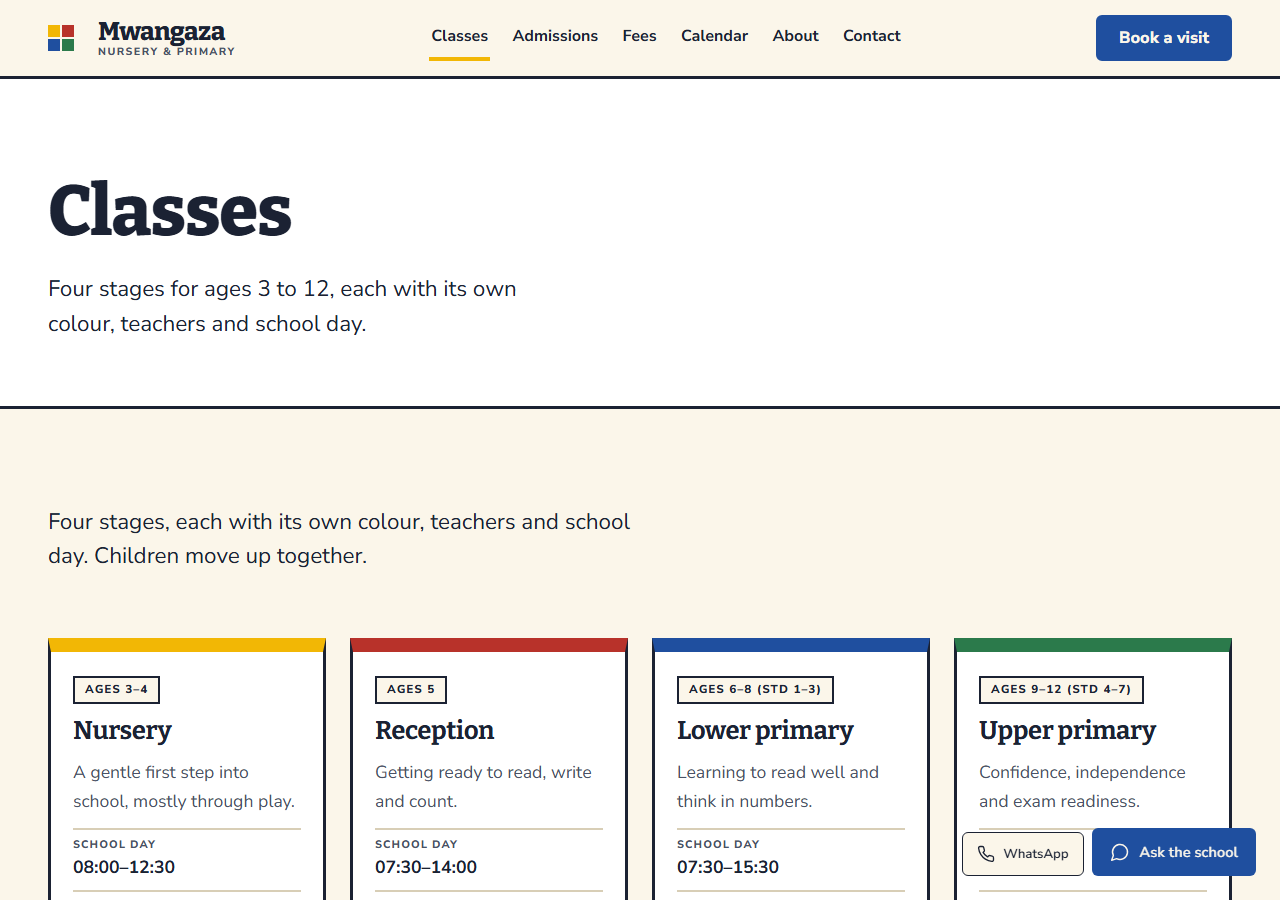Open the Lower primary card heading

(x=765, y=731)
